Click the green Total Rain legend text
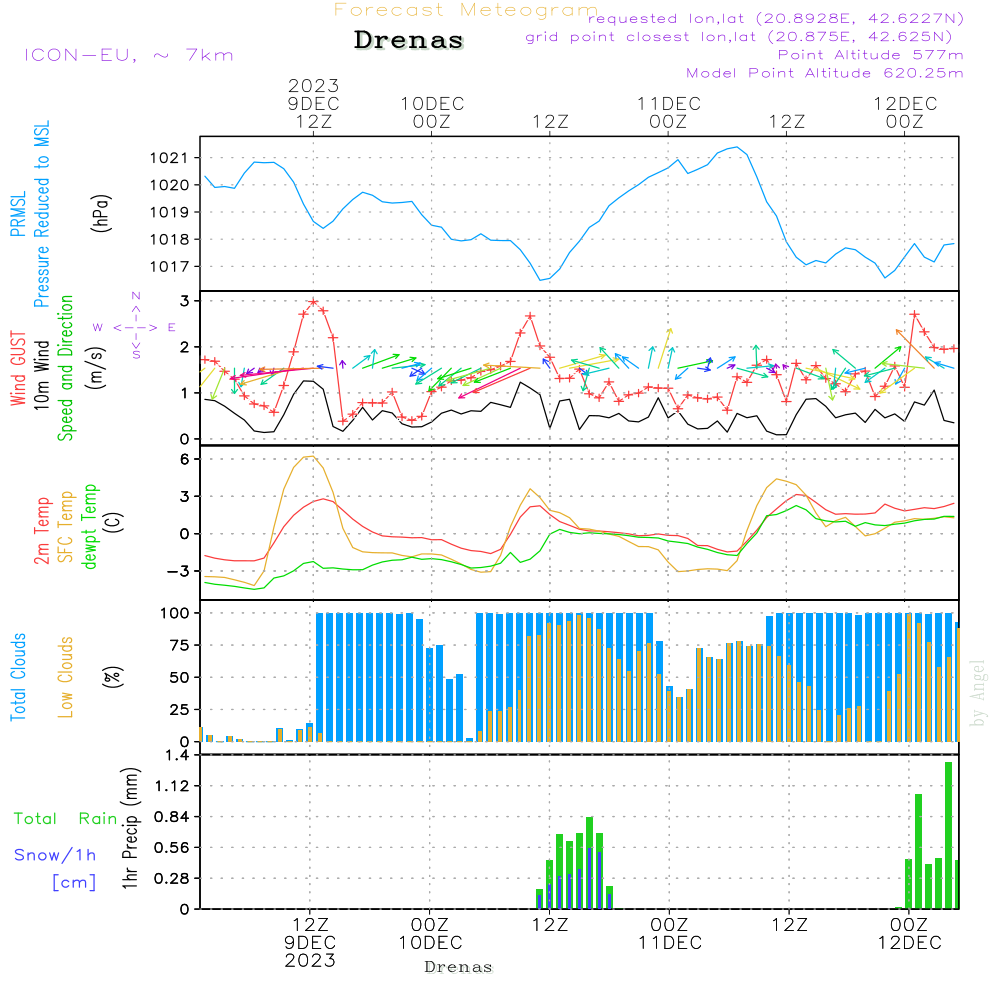Viewport: 1000px width, 1000px height. pyautogui.click(x=65, y=819)
